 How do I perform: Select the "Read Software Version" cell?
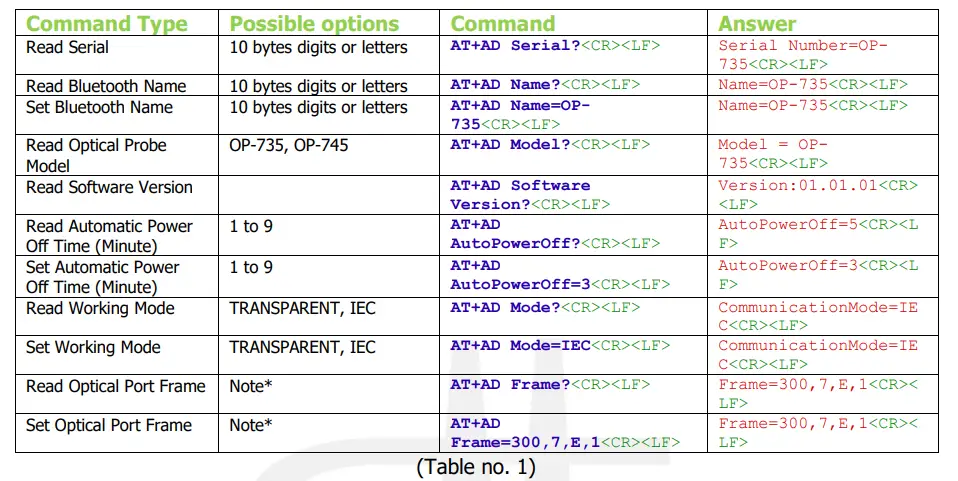[109, 187]
